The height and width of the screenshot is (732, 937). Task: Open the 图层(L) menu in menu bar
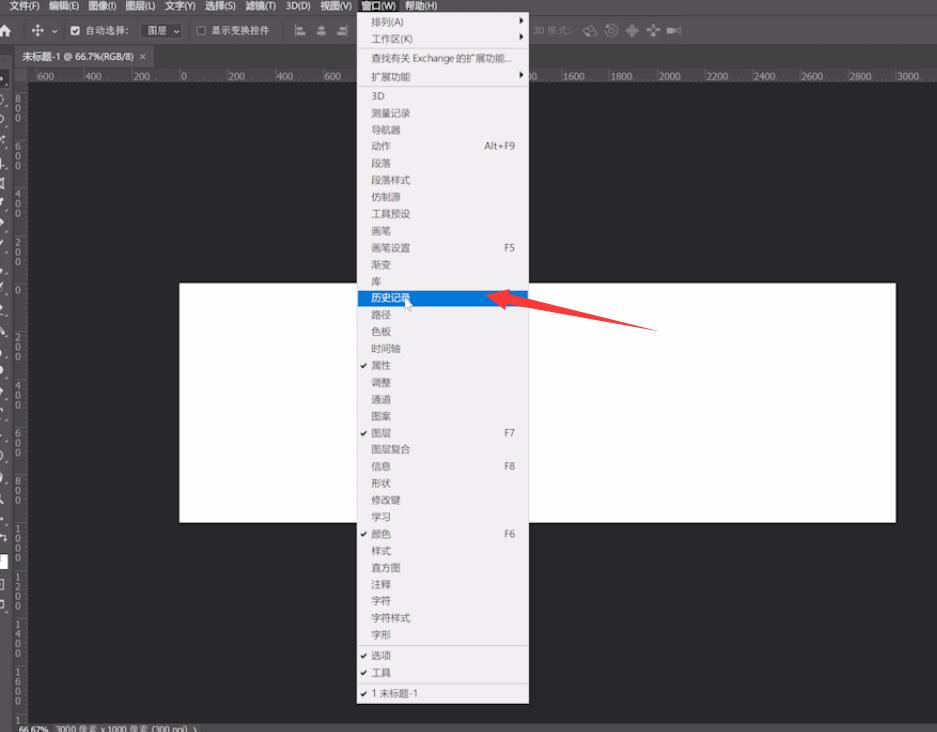coord(140,6)
